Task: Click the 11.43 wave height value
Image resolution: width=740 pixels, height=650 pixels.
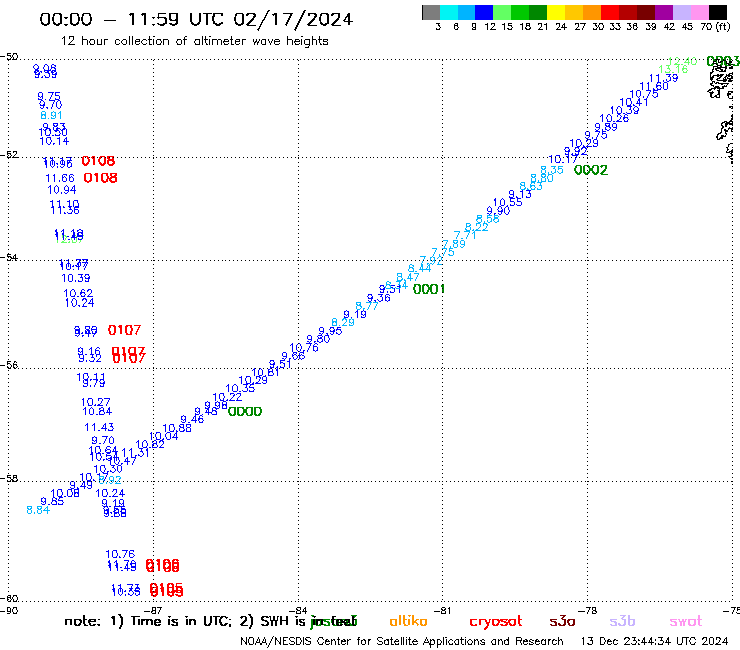Action: [x=99, y=427]
